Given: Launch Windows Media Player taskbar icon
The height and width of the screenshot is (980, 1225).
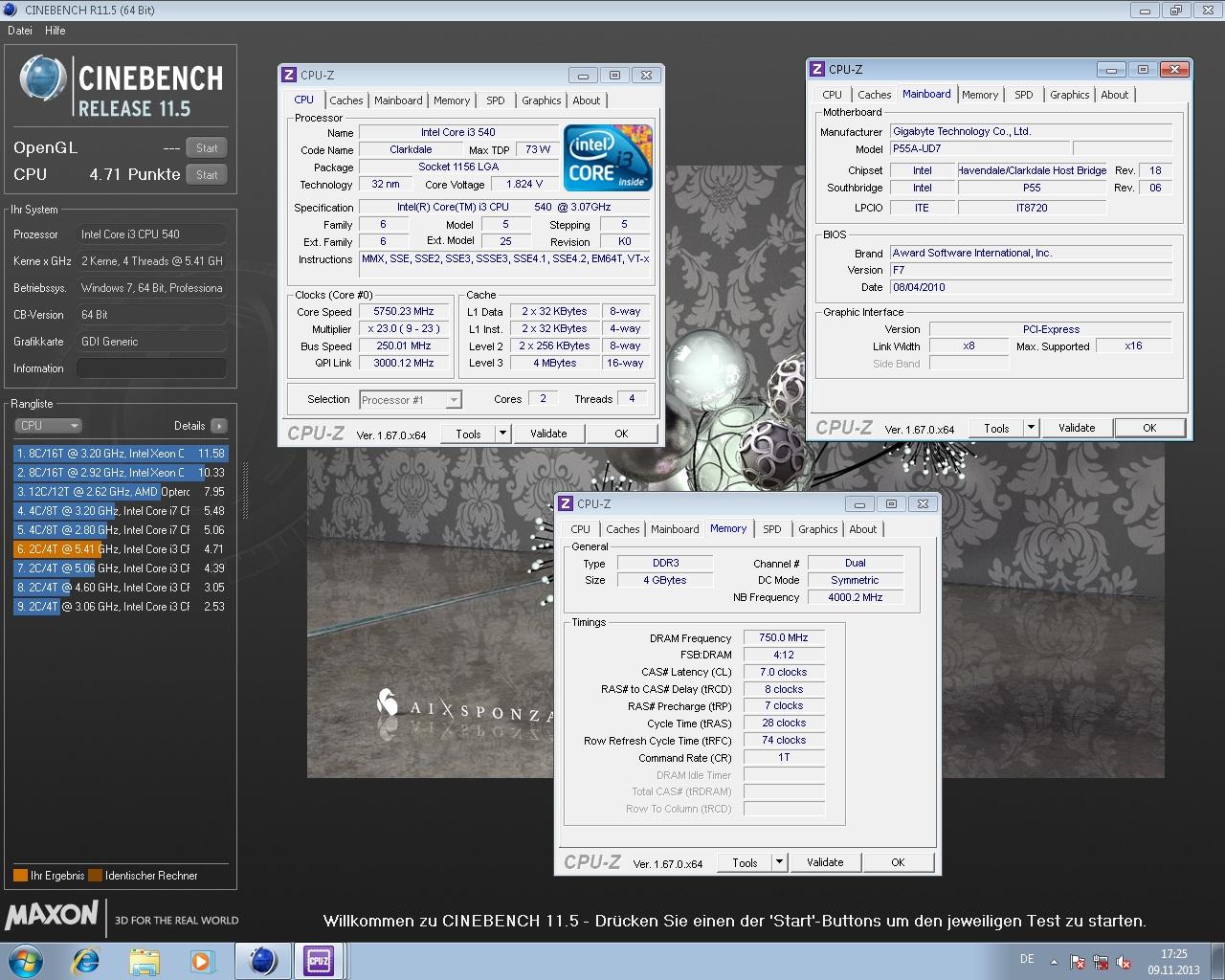Looking at the screenshot, I should pyautogui.click(x=201, y=961).
